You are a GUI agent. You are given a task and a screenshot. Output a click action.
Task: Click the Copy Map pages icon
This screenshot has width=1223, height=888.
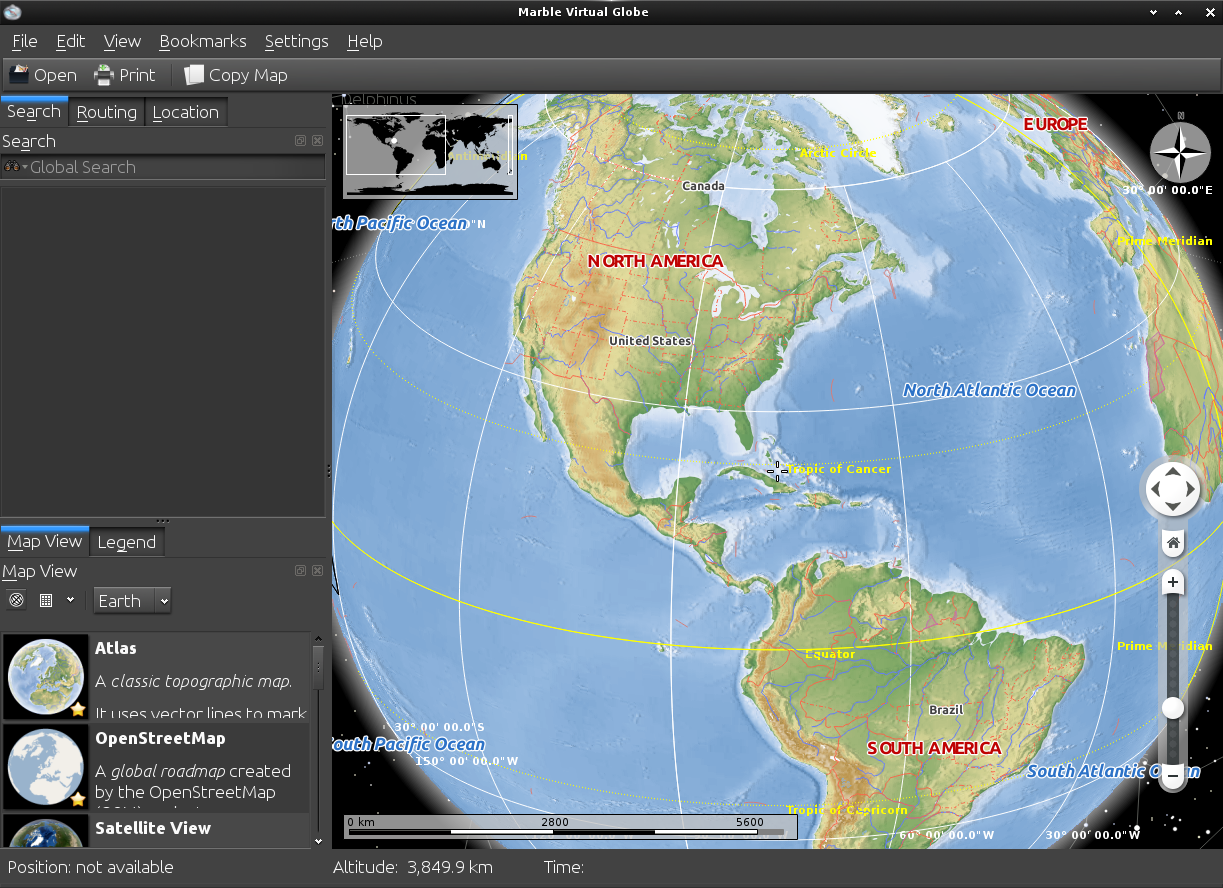194,75
